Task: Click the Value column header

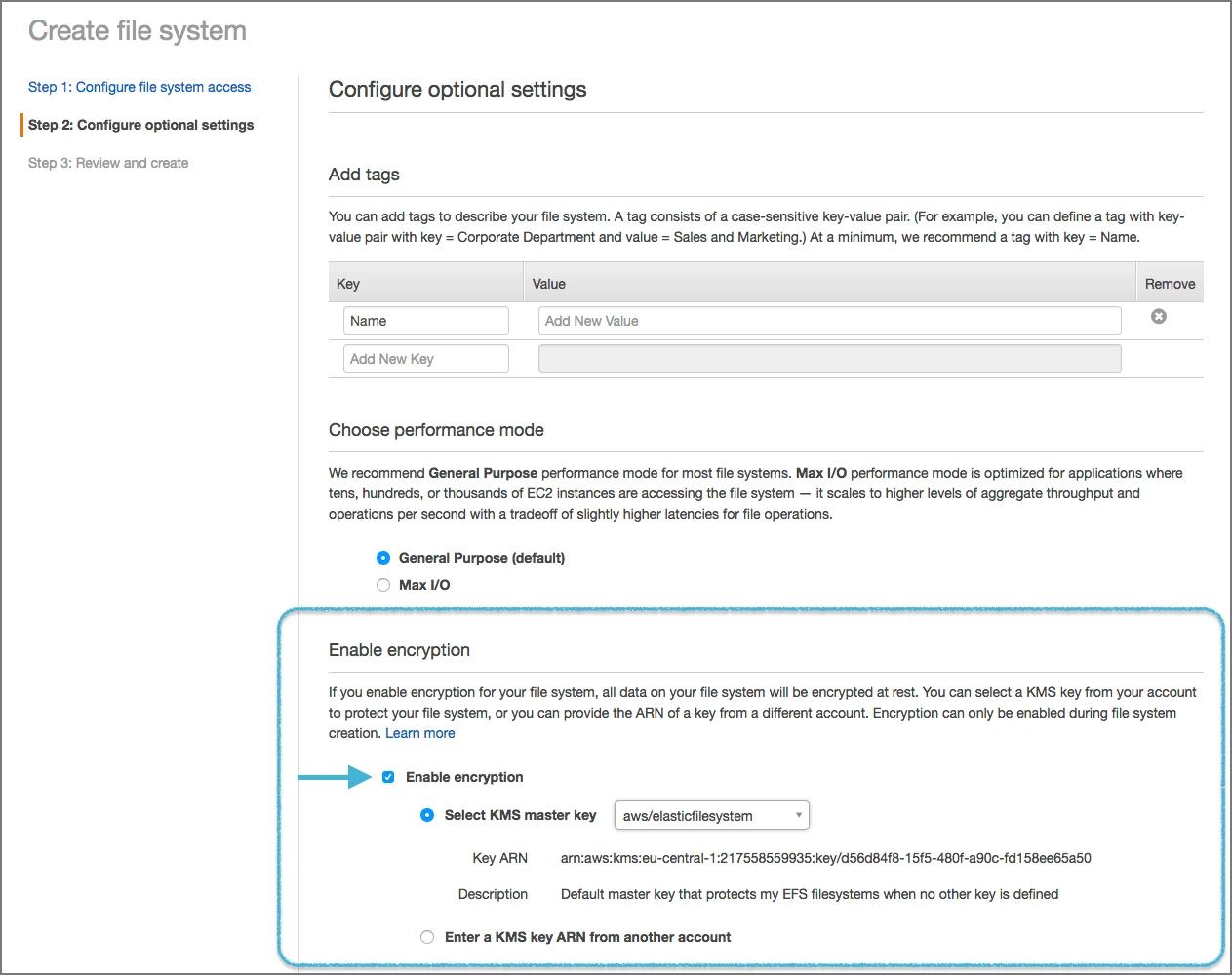Action: 548,284
